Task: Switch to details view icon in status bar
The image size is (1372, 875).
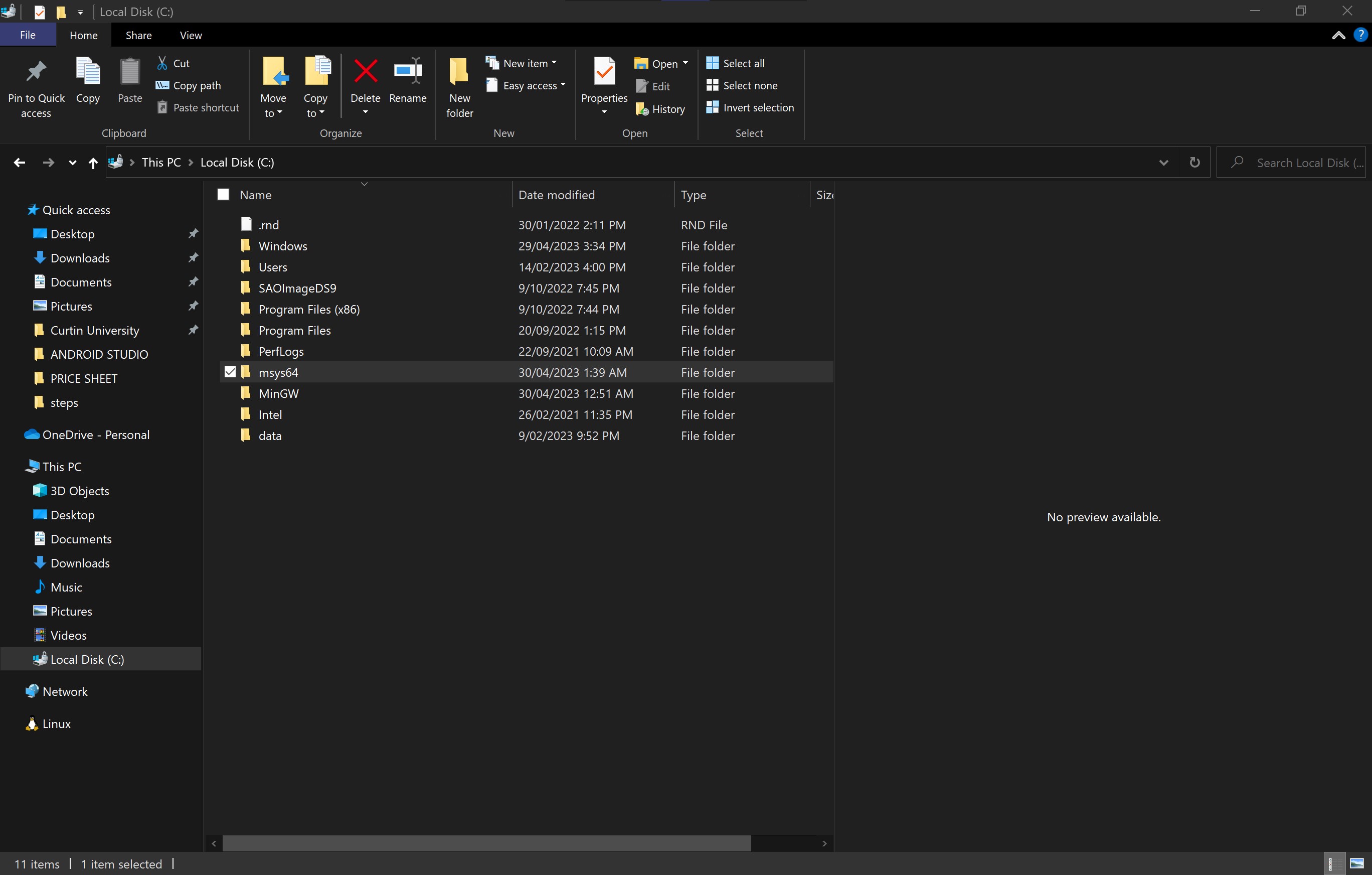Action: pos(1334,863)
